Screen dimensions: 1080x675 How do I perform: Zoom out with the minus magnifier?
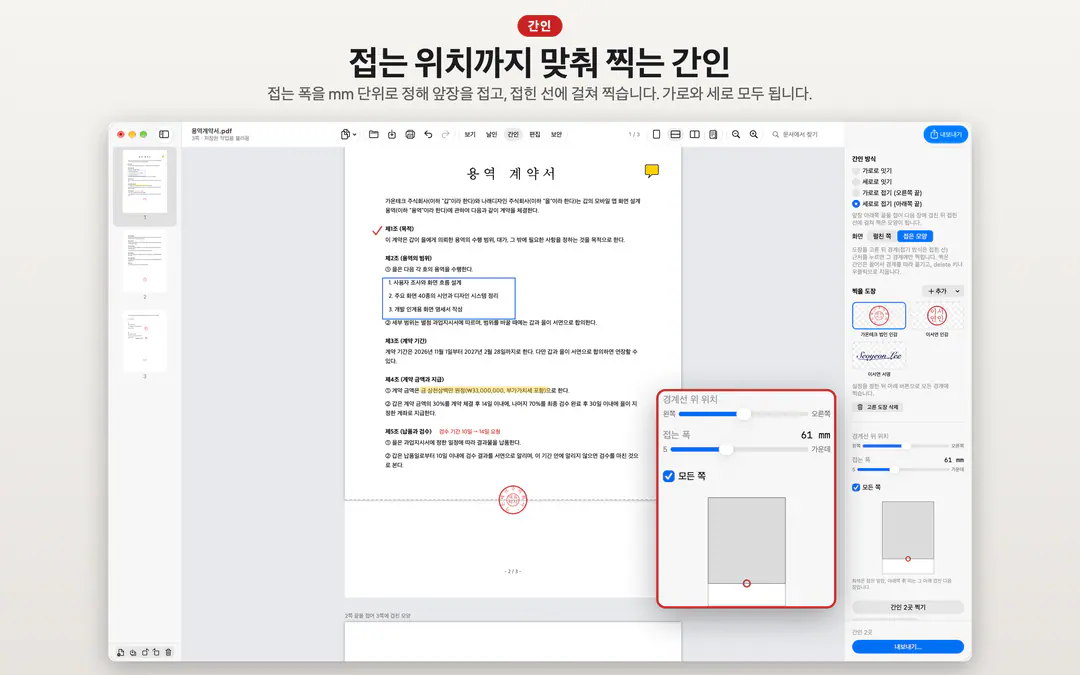click(736, 134)
